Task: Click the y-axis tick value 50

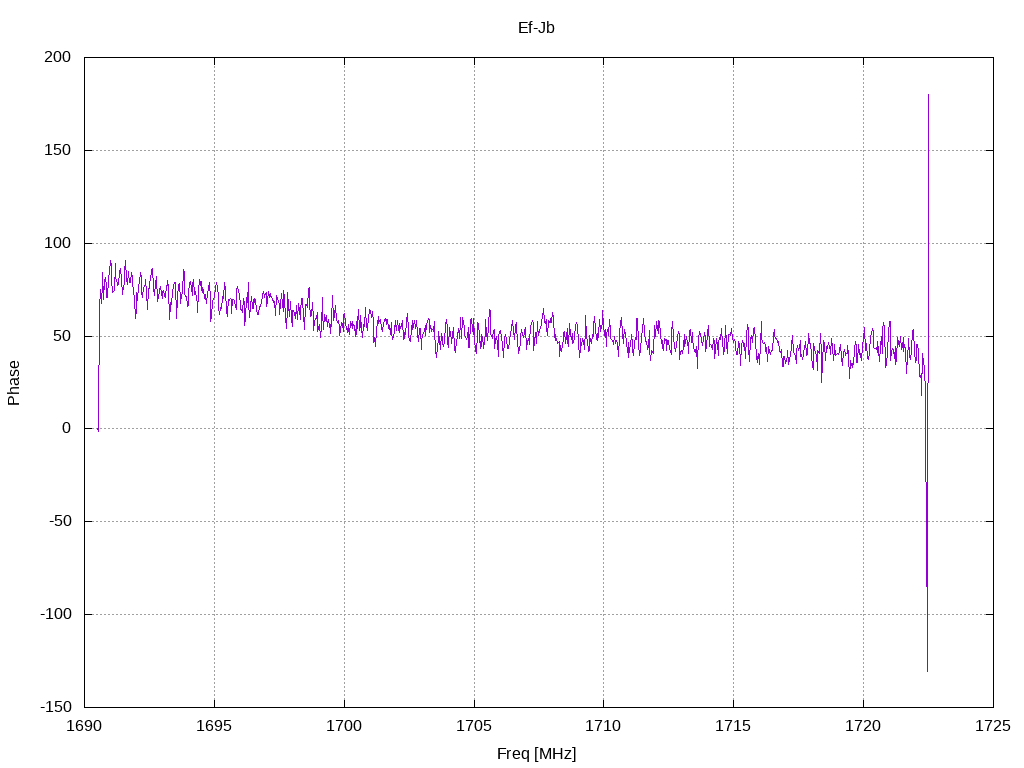Action: click(62, 336)
